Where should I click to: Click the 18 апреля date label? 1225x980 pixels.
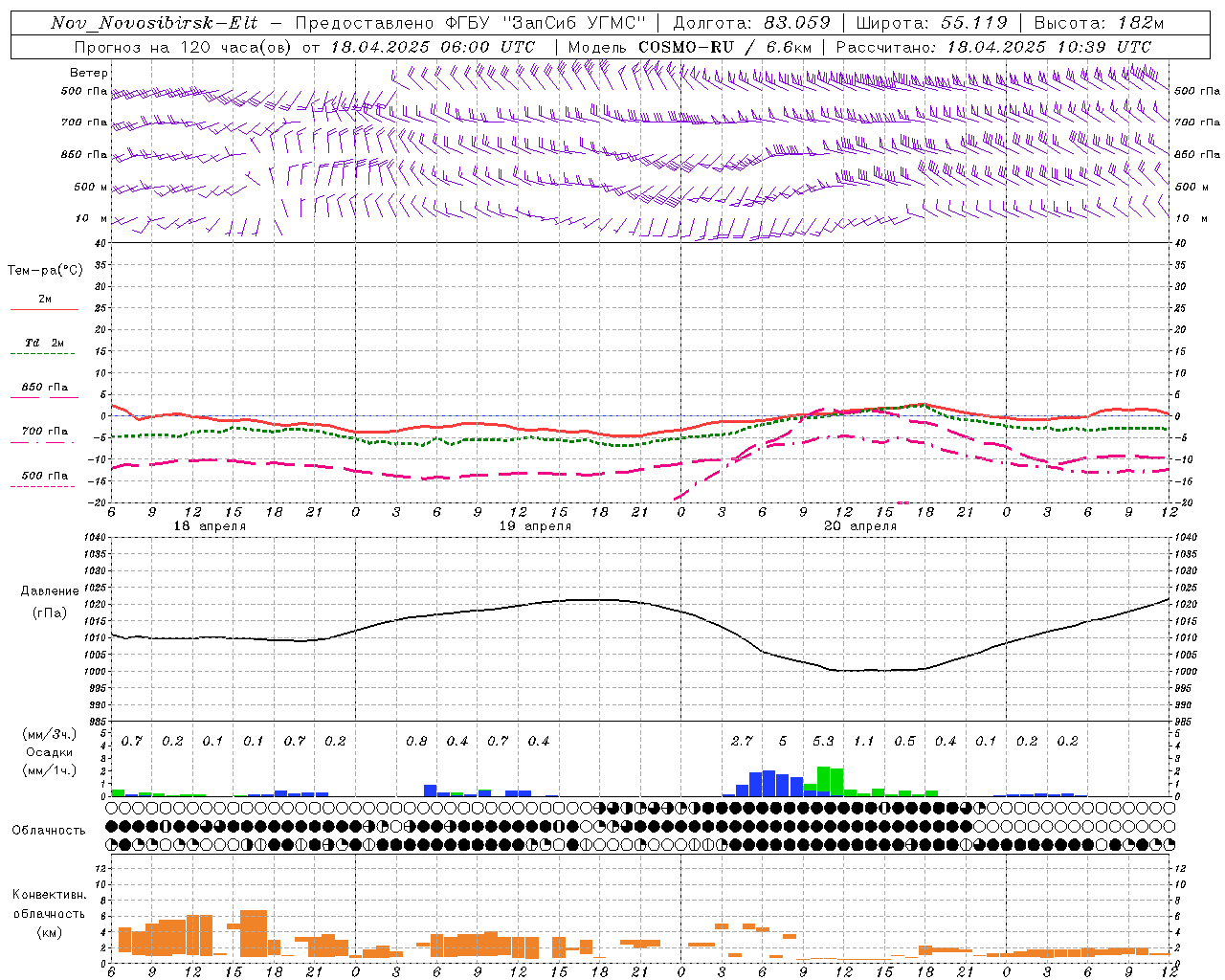point(210,526)
